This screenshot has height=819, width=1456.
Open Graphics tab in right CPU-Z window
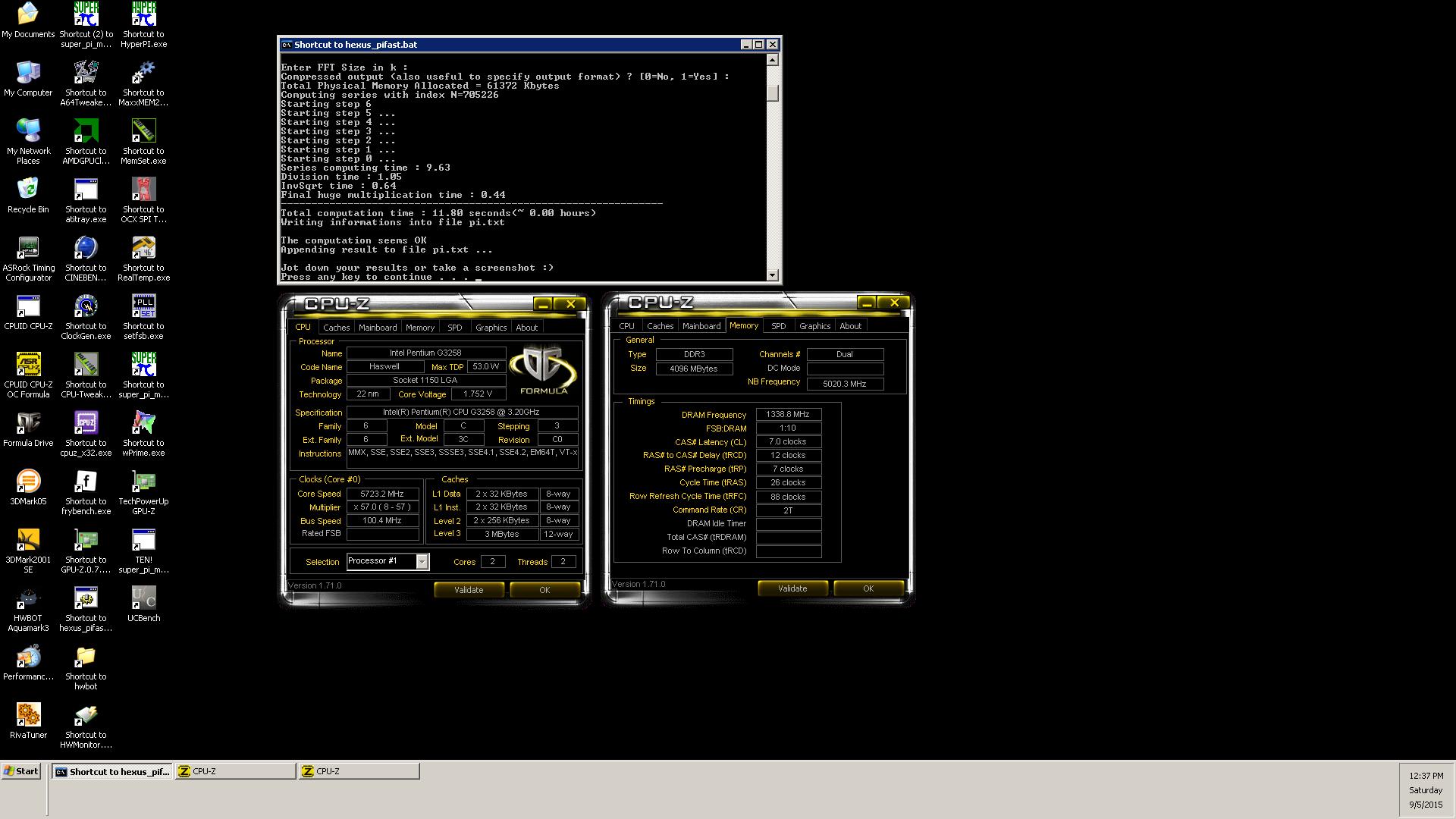point(814,326)
